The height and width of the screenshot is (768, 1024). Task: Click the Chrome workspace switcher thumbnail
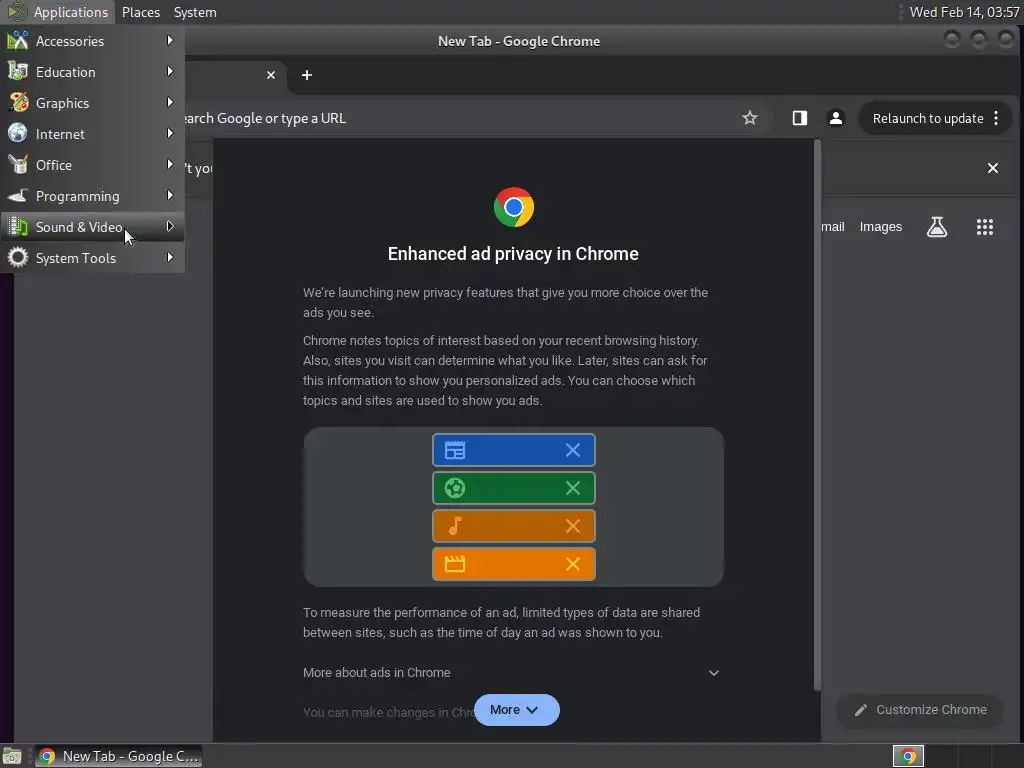(x=908, y=756)
